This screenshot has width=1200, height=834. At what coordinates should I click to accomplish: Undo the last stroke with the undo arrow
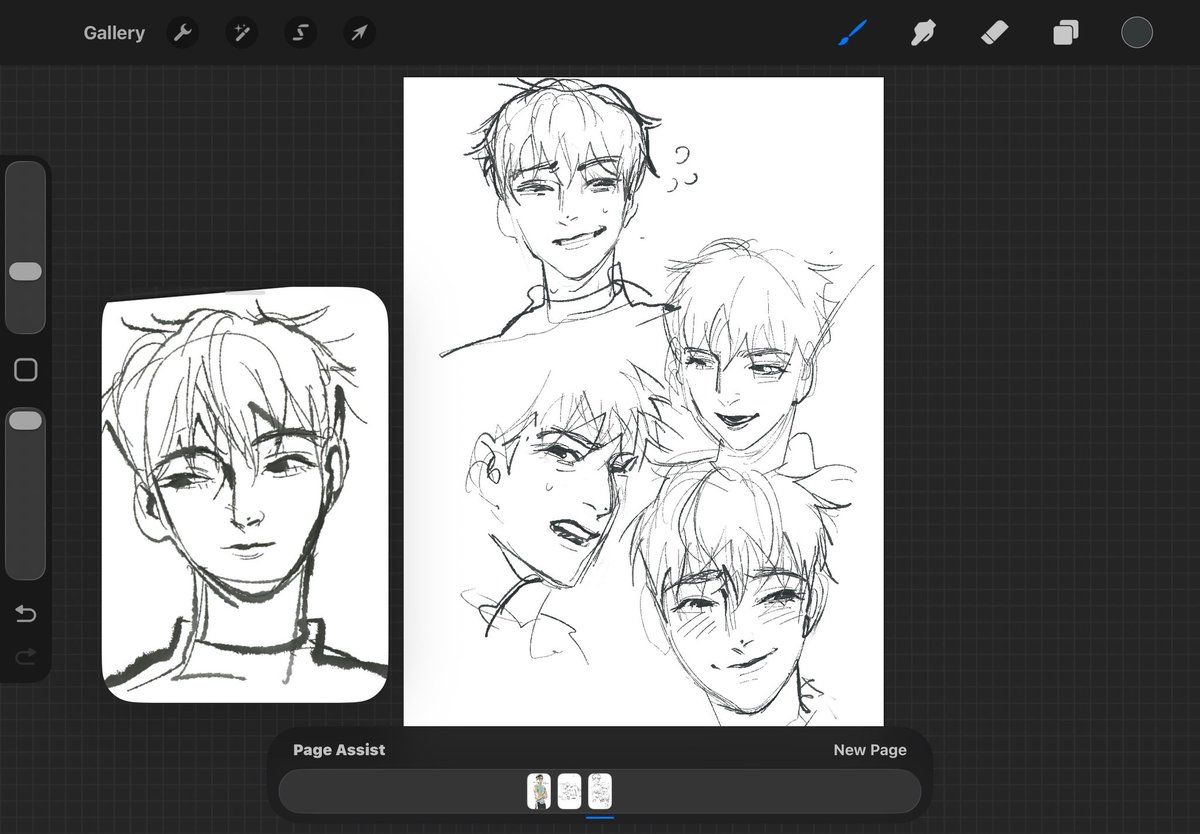tap(25, 614)
